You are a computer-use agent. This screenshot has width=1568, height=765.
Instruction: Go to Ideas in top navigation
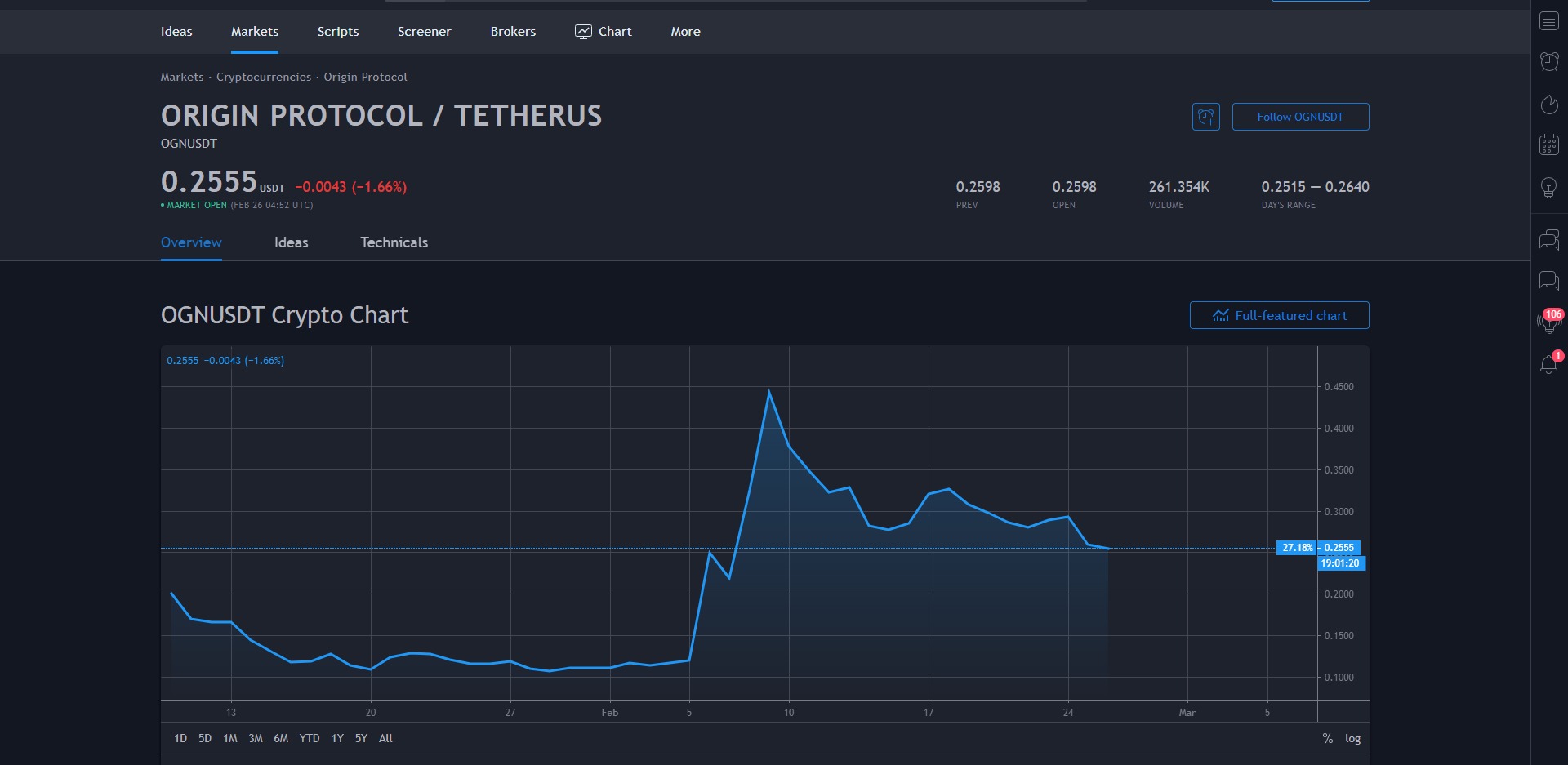tap(176, 32)
